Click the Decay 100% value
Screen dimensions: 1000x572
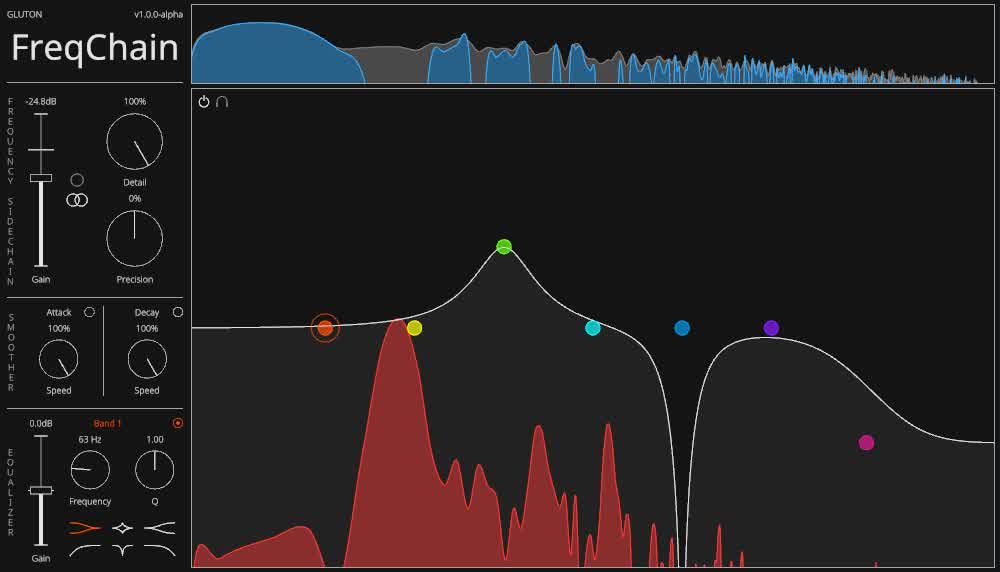coord(147,328)
